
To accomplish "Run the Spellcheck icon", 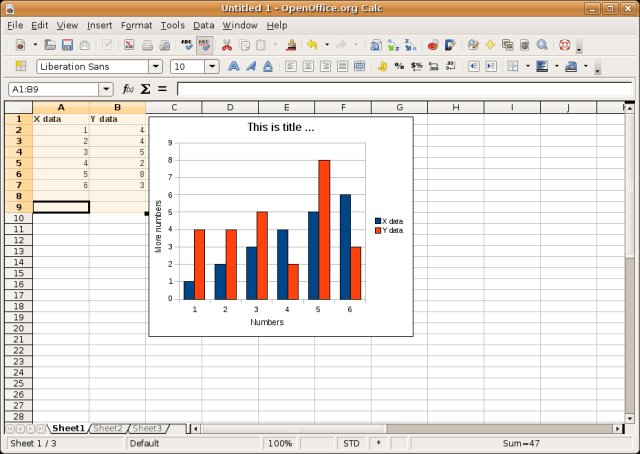I will point(187,45).
